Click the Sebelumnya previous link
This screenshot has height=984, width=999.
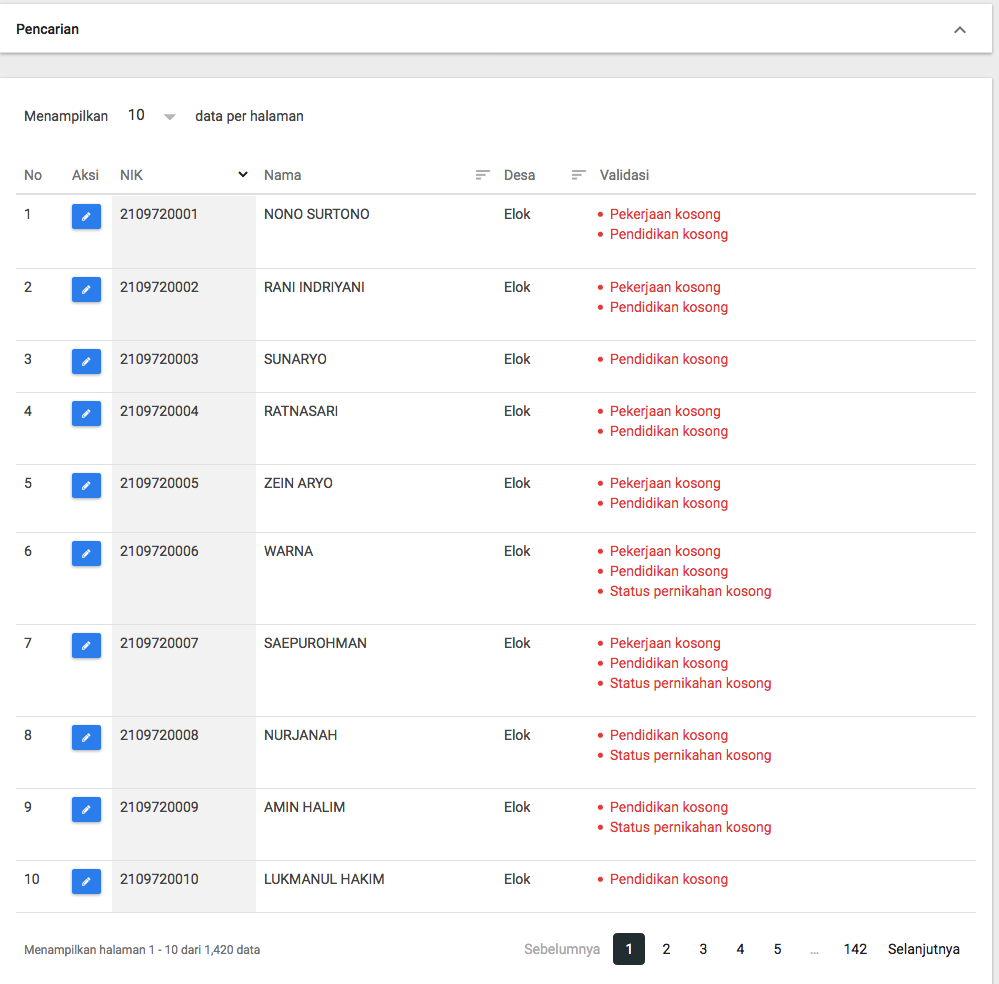561,949
